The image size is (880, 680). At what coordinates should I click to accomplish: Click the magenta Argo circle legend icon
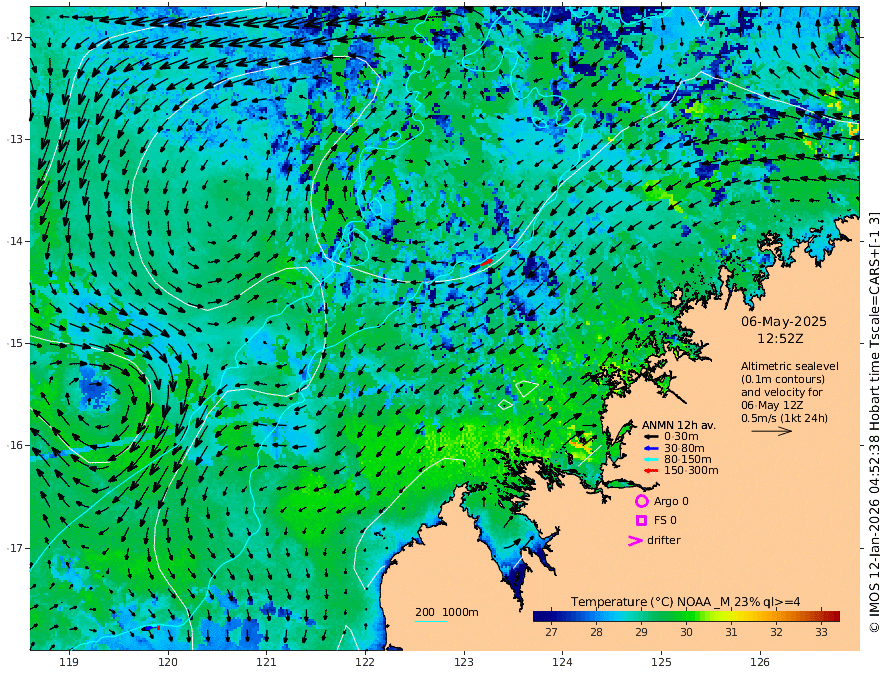[641, 501]
